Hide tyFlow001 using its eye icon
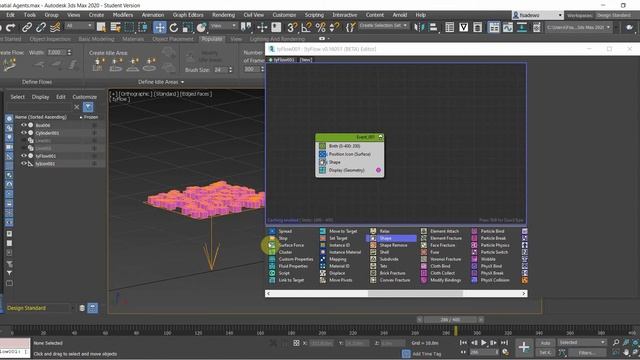This screenshot has height=360, width=640. 24,156
